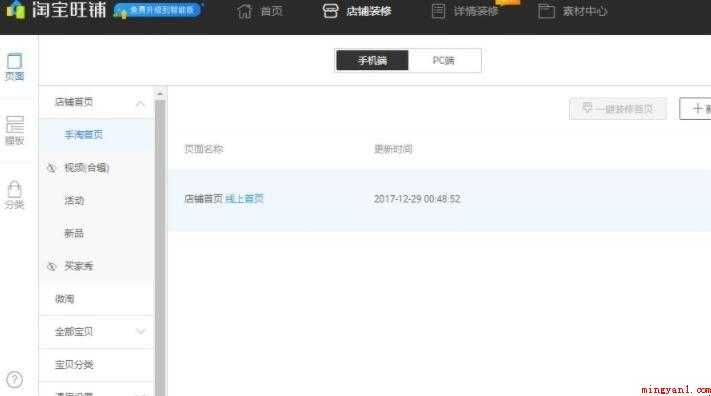Select 视频(合辑) item
The height and width of the screenshot is (396, 711).
pos(87,168)
